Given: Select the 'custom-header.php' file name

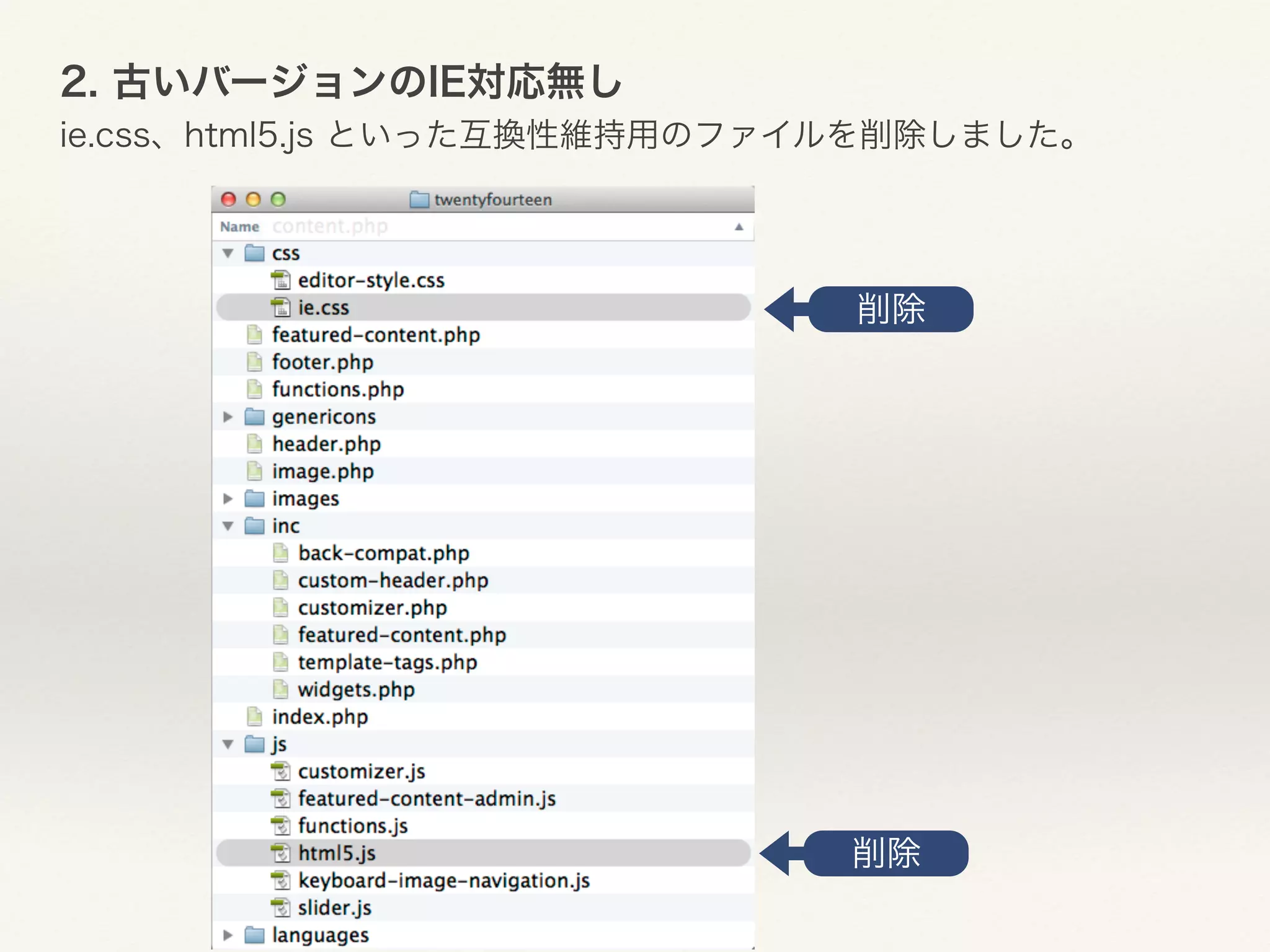Looking at the screenshot, I should (393, 581).
